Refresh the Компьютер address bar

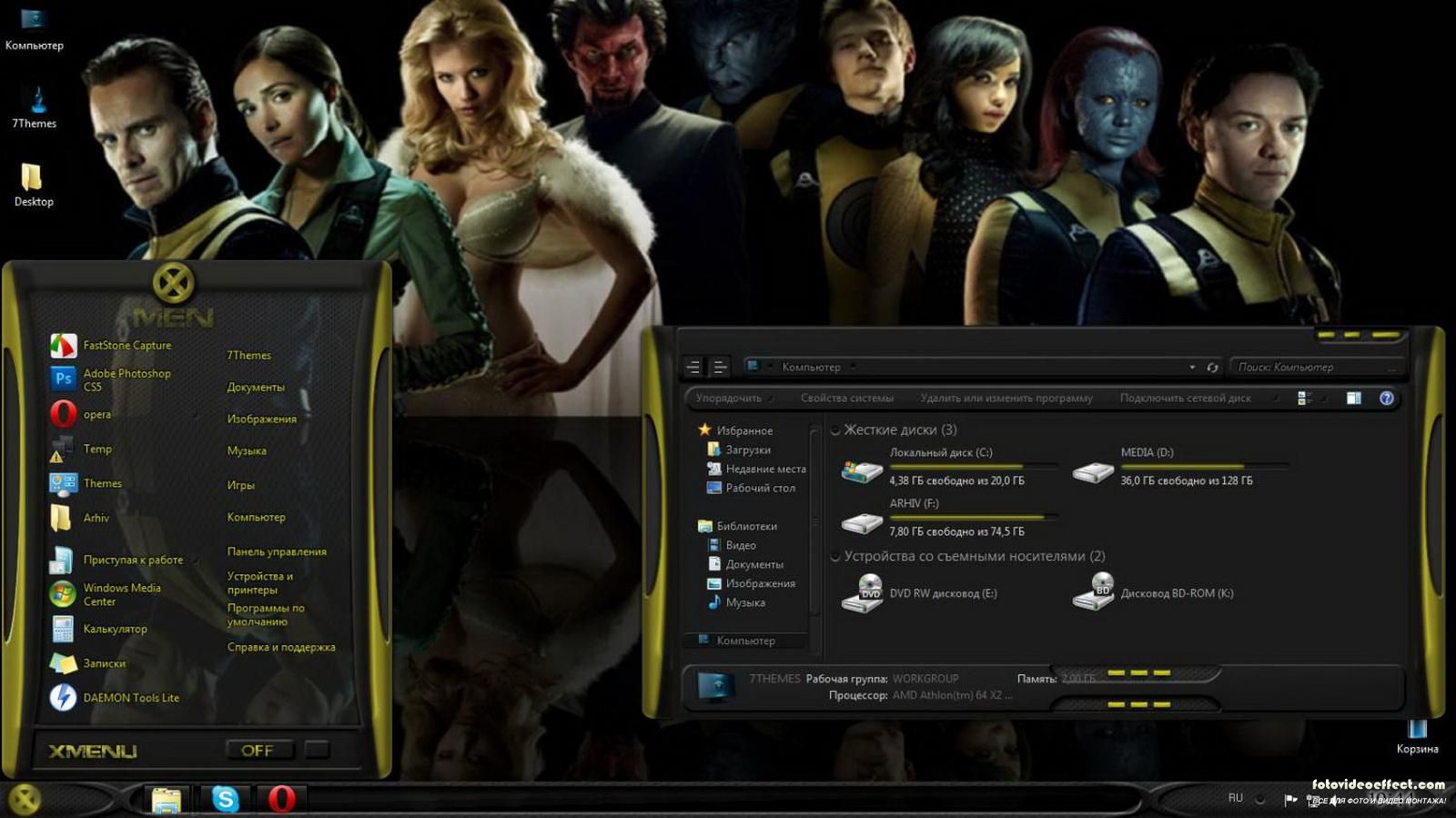[1212, 368]
